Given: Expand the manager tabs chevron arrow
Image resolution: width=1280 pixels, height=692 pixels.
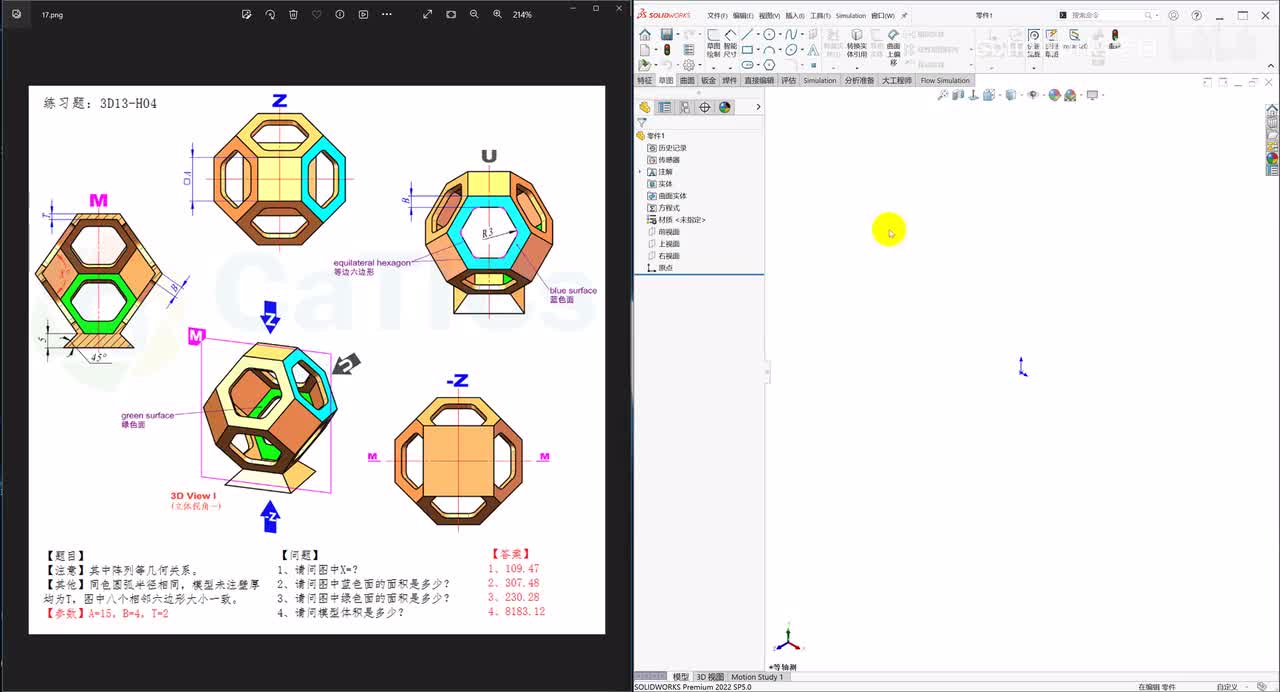Looking at the screenshot, I should click(x=758, y=107).
